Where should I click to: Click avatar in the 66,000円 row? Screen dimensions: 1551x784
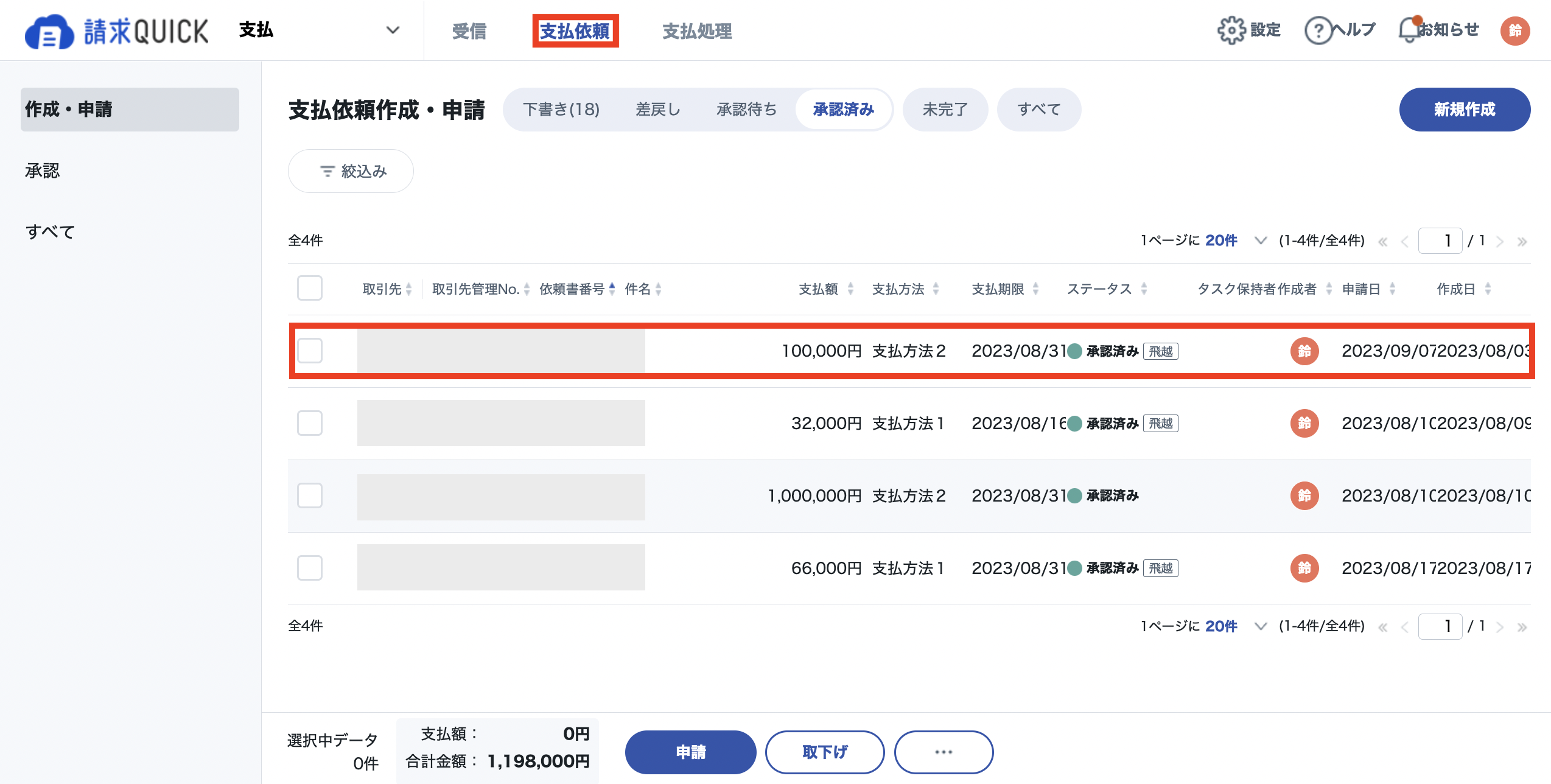pos(1304,568)
